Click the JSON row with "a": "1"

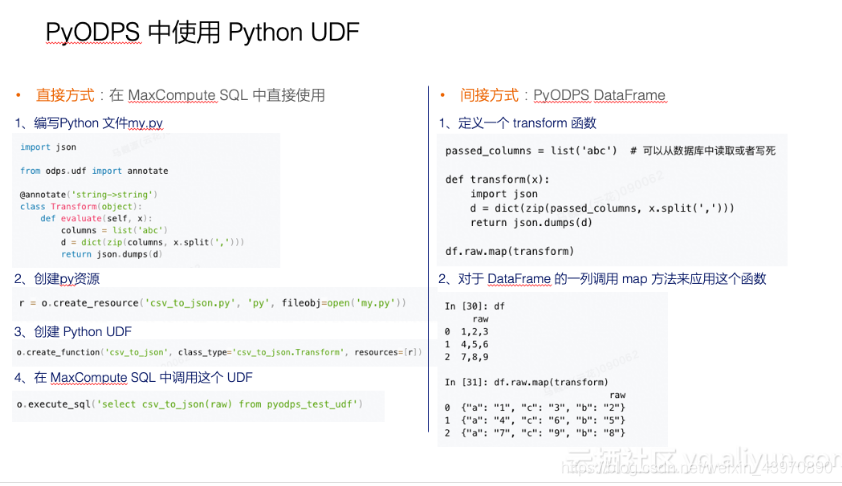[x=535, y=408]
